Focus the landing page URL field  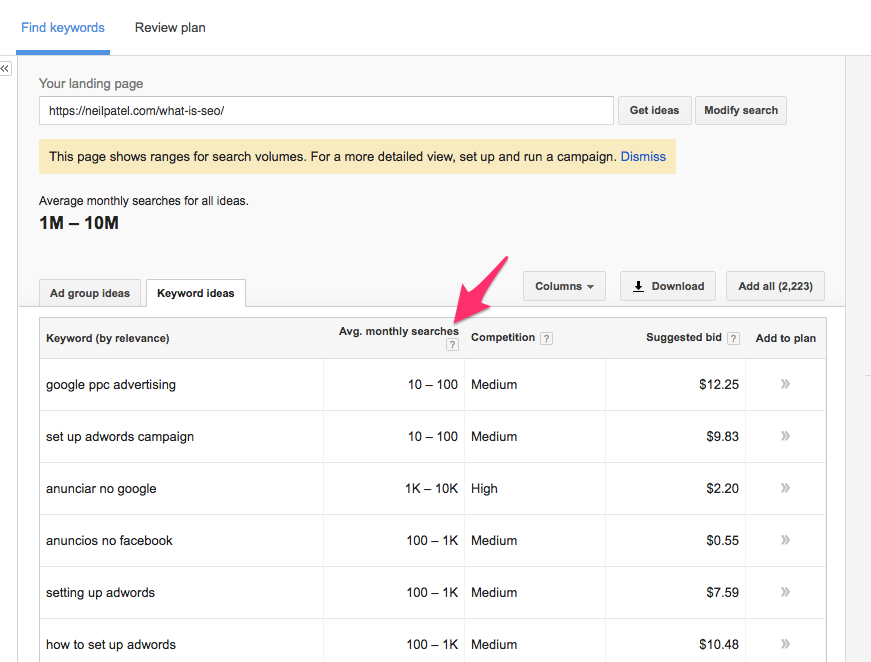(x=326, y=110)
